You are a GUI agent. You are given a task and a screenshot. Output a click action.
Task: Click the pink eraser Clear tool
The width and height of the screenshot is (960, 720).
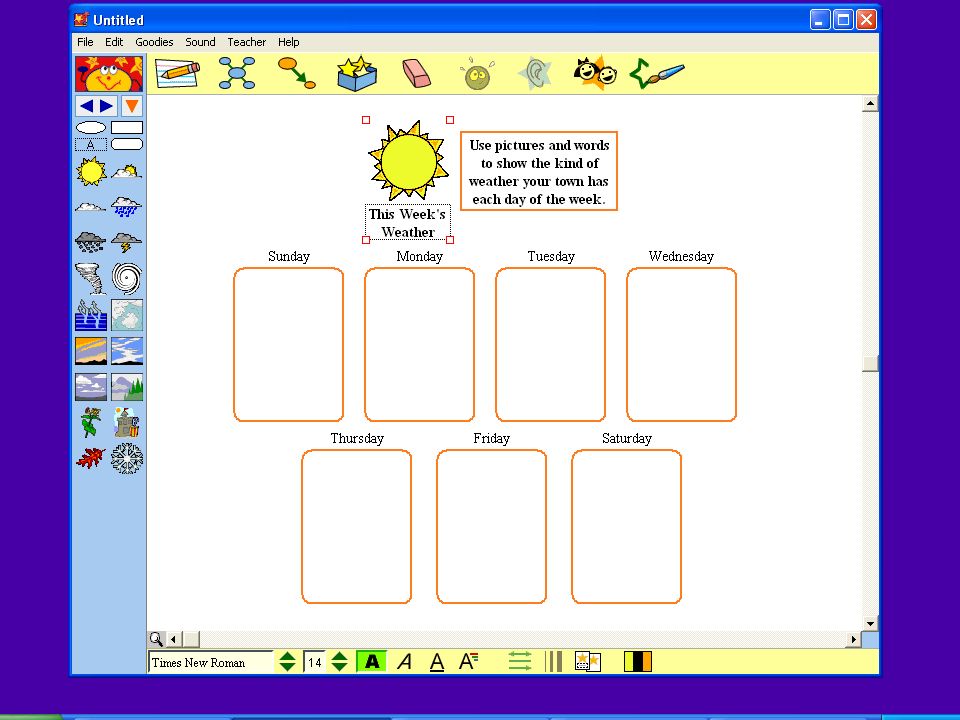(416, 73)
